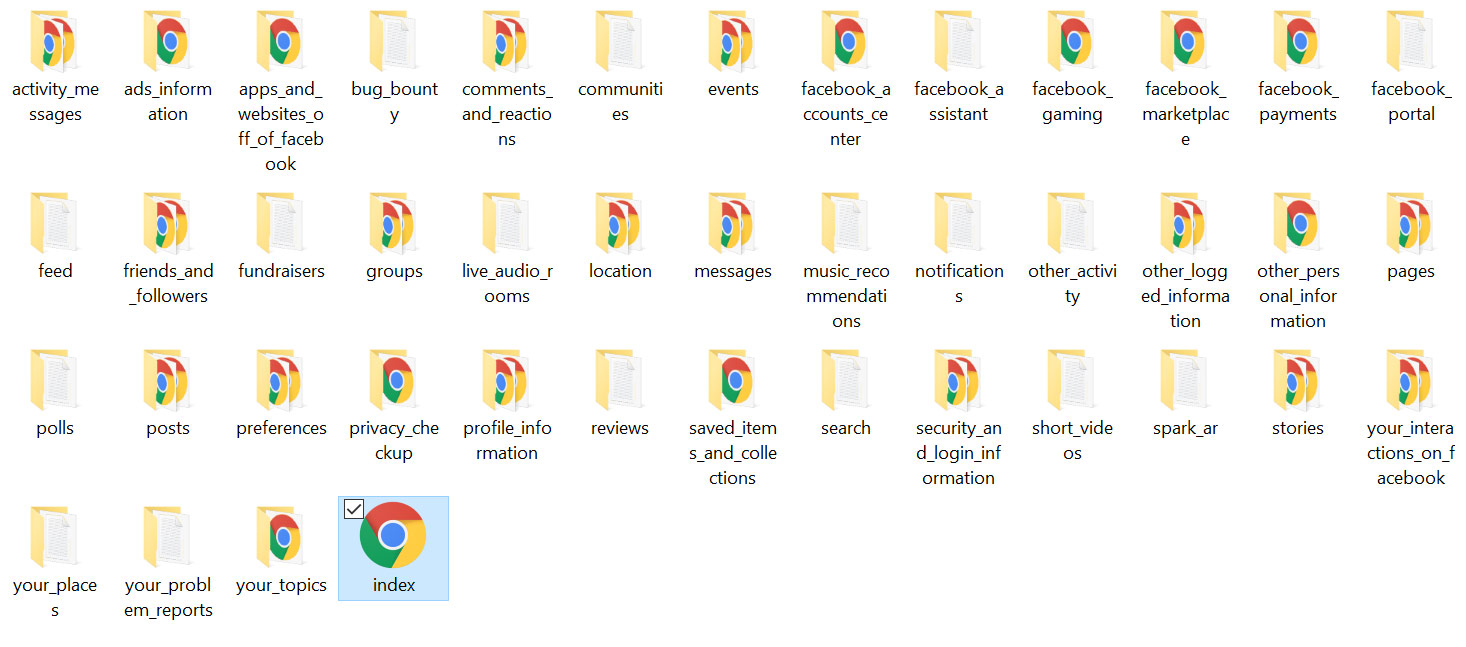Viewport: 1466px width, 647px height.
Task: Click the security_and_login_information folder icon
Action: pyautogui.click(x=959, y=380)
